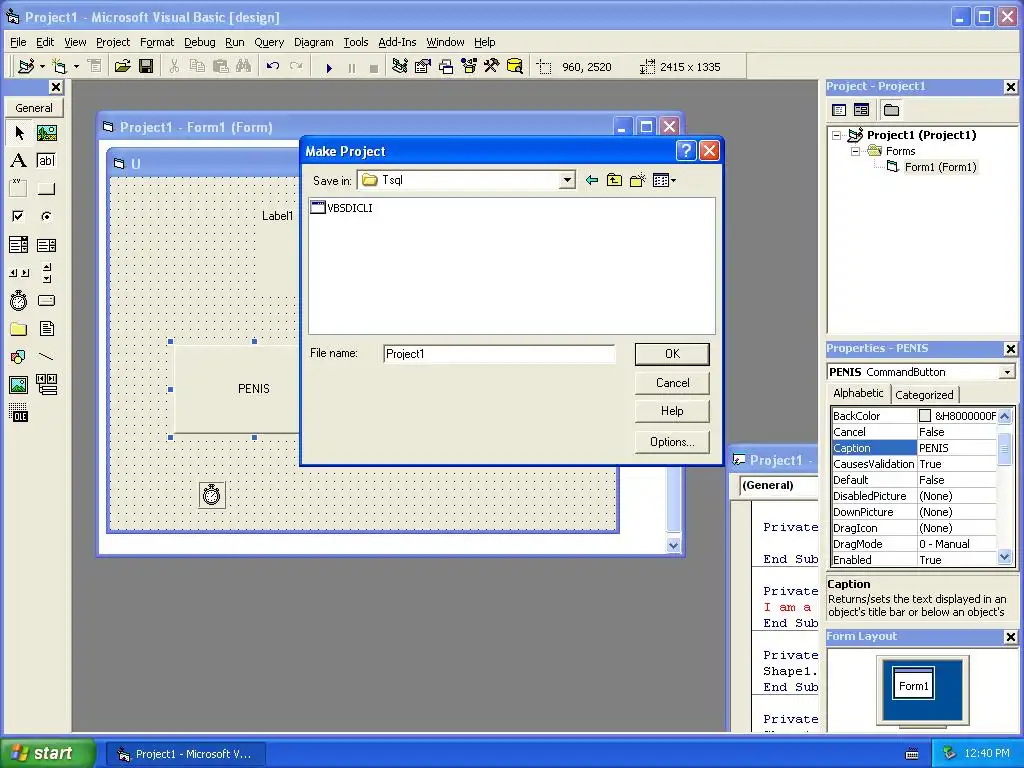The width and height of the screenshot is (1024, 768).
Task: Start the program with the Run arrow
Action: pos(329,67)
